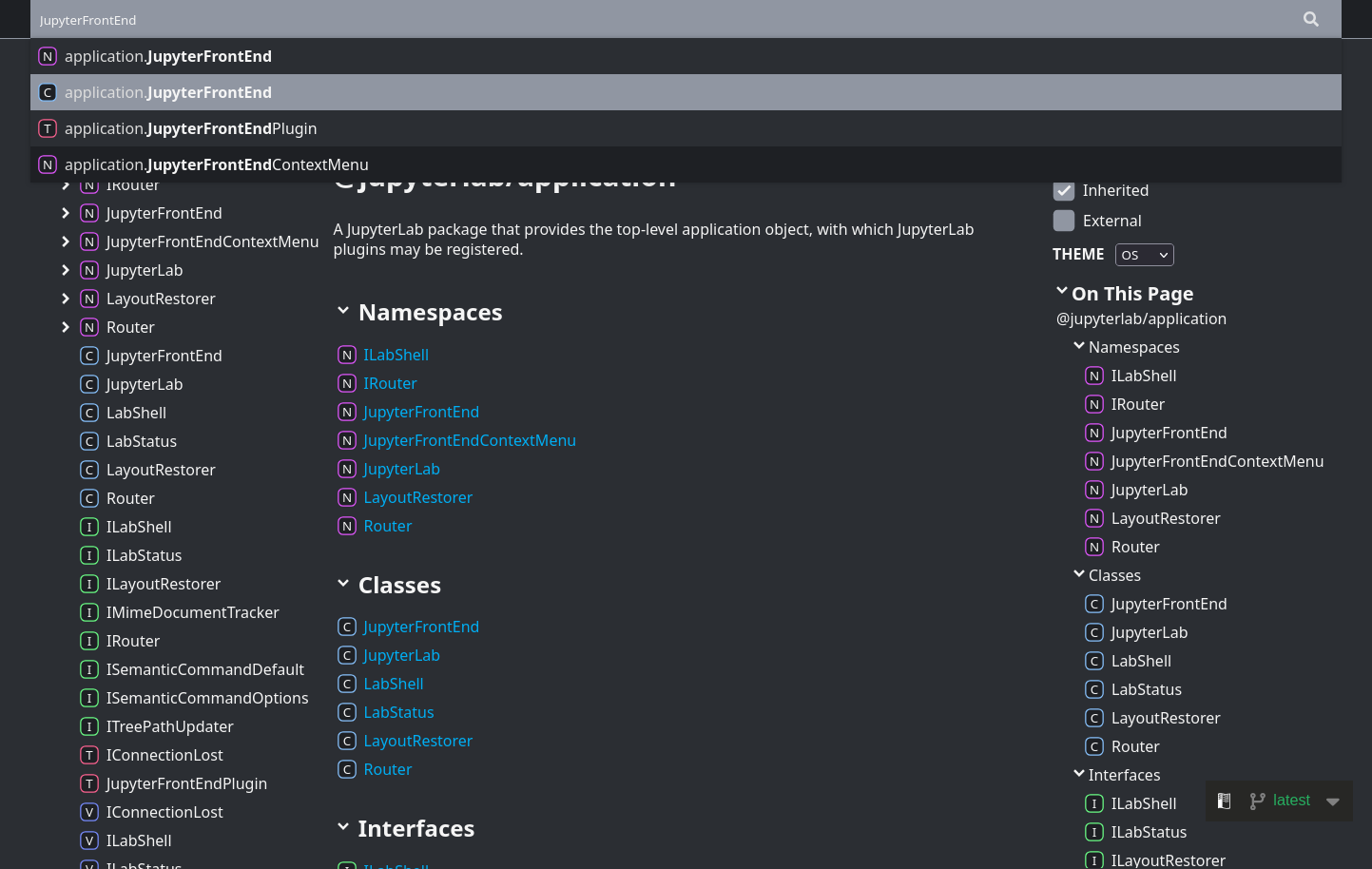Collapse the Interfaces heading in main content
The height and width of the screenshot is (869, 1372).
tap(343, 827)
